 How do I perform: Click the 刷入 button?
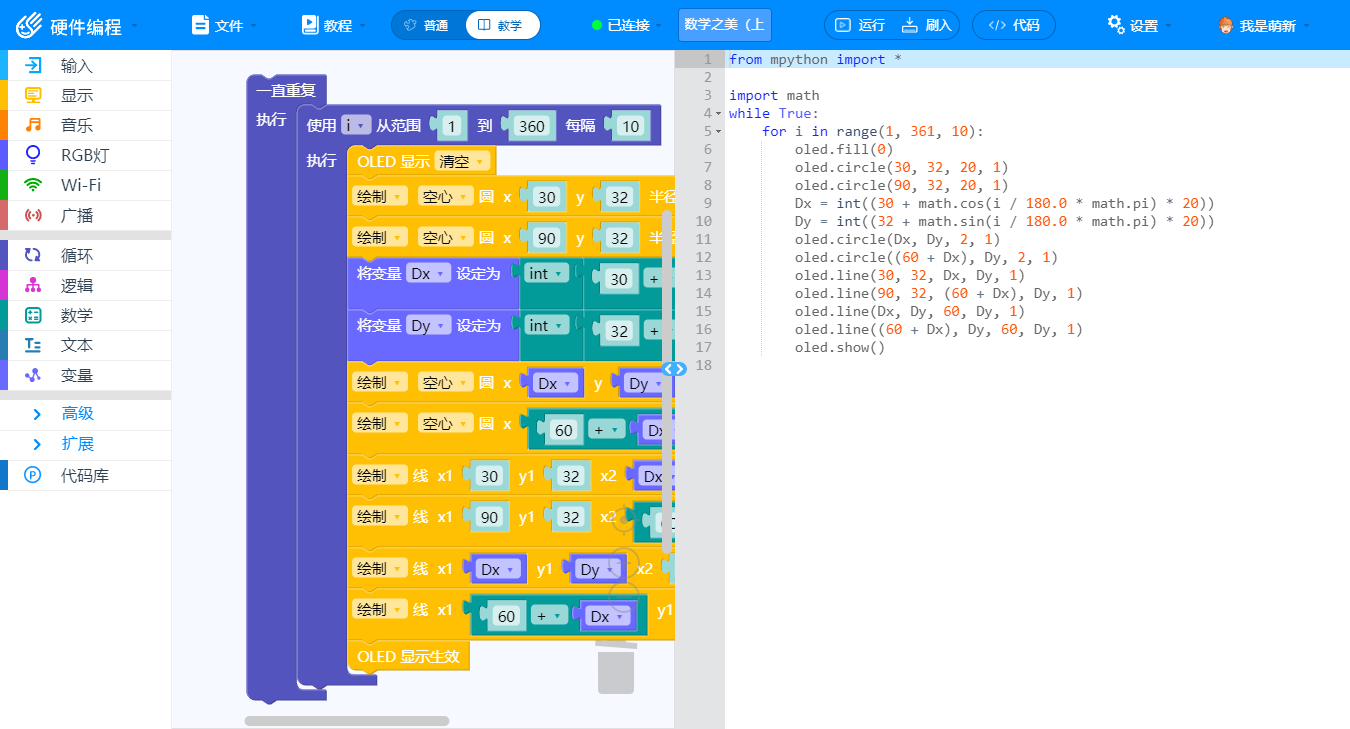coord(926,25)
